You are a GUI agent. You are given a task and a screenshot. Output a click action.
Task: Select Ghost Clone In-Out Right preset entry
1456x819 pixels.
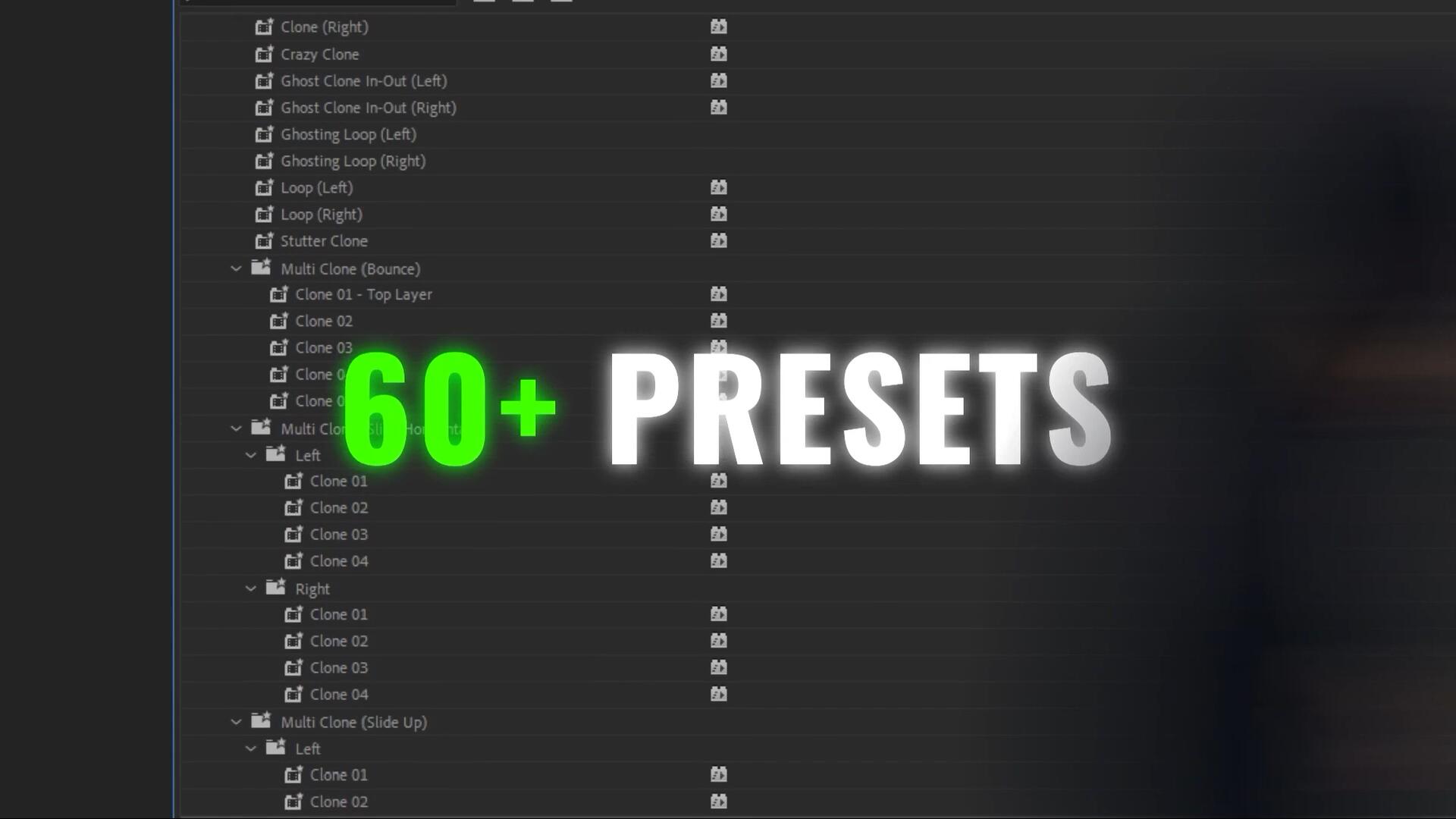pyautogui.click(x=369, y=107)
